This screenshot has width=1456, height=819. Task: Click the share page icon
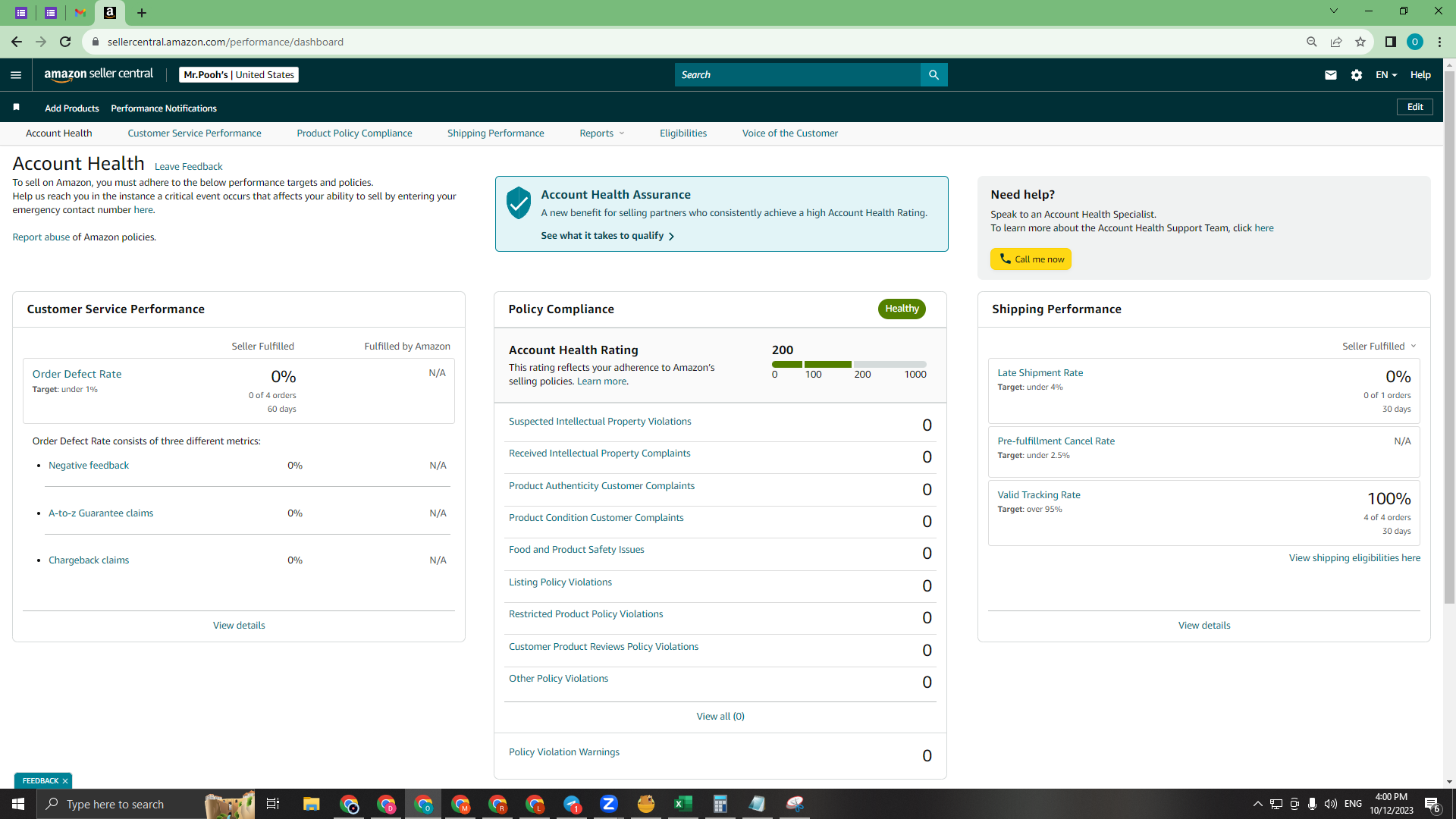1336,42
